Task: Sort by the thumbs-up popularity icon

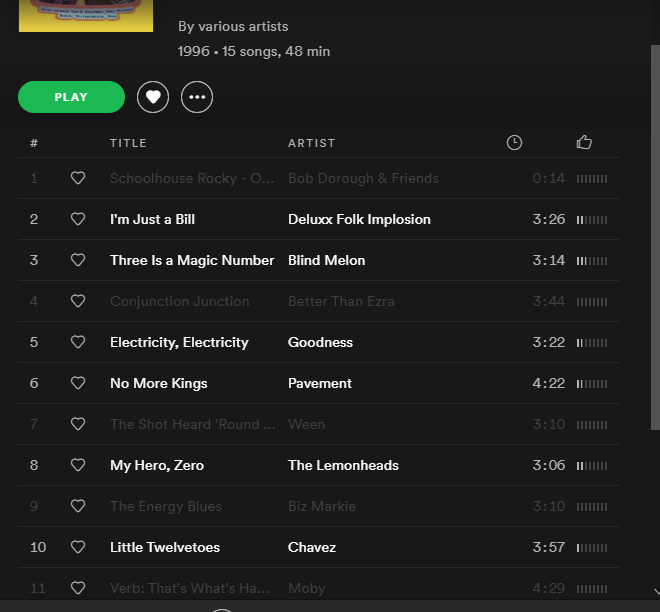Action: click(x=584, y=142)
